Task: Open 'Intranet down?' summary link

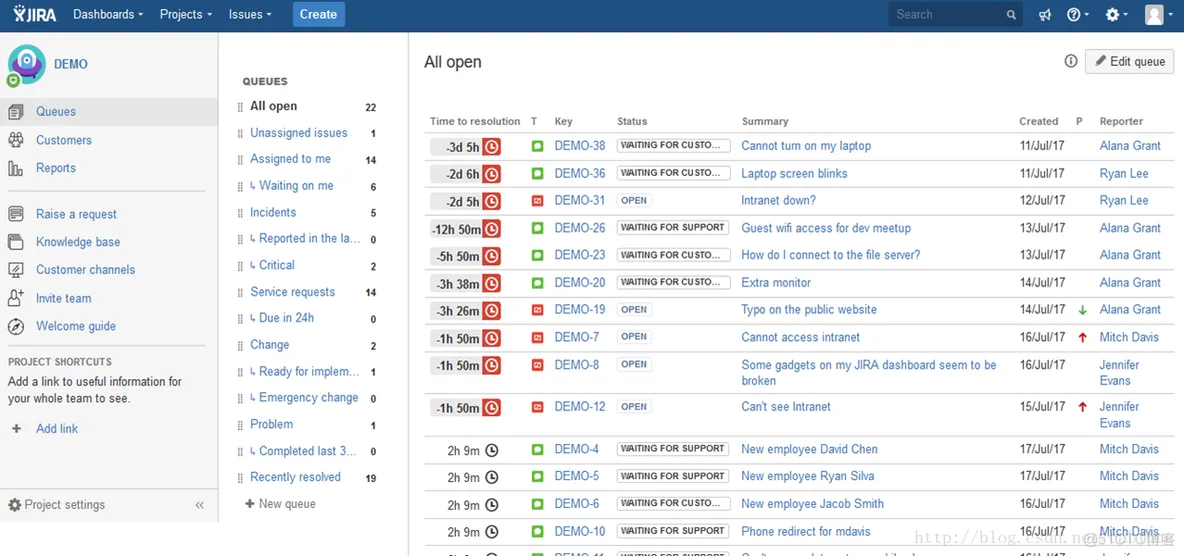Action: [779, 201]
